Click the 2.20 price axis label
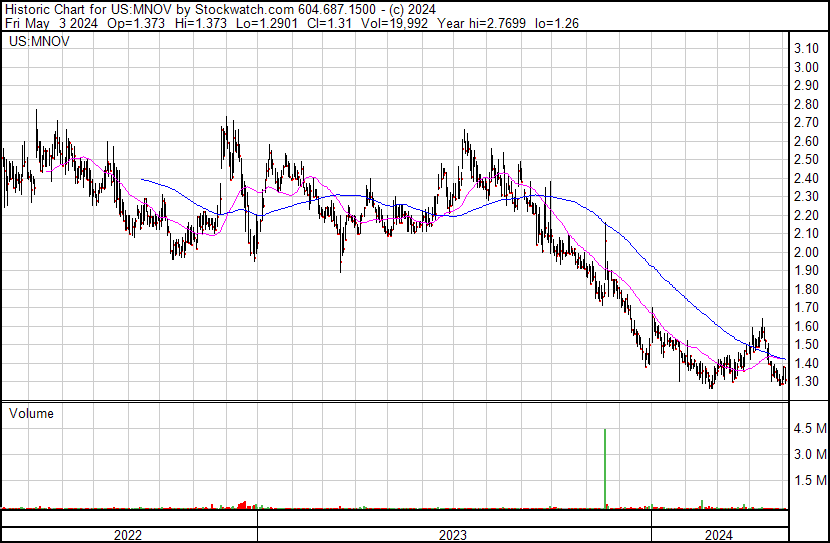 click(806, 215)
